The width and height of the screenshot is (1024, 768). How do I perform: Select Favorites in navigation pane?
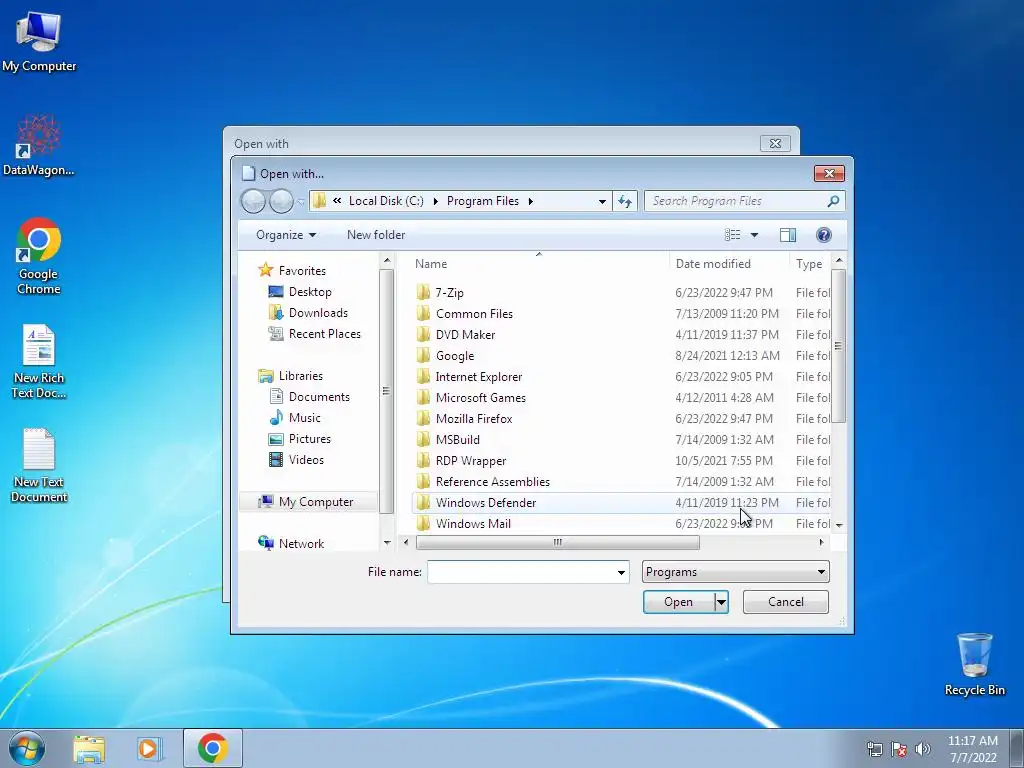point(292,270)
